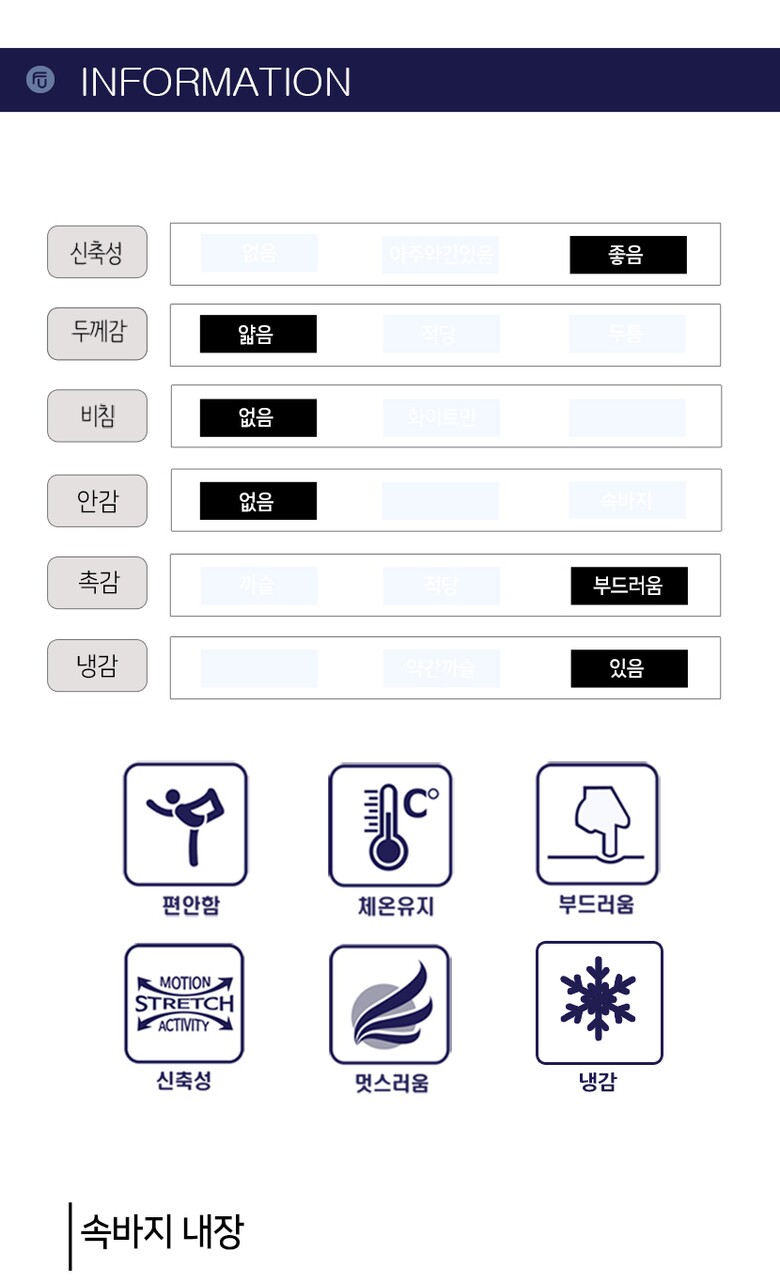Click the 비침 category label button
This screenshot has width=780, height=1280.
click(x=97, y=416)
